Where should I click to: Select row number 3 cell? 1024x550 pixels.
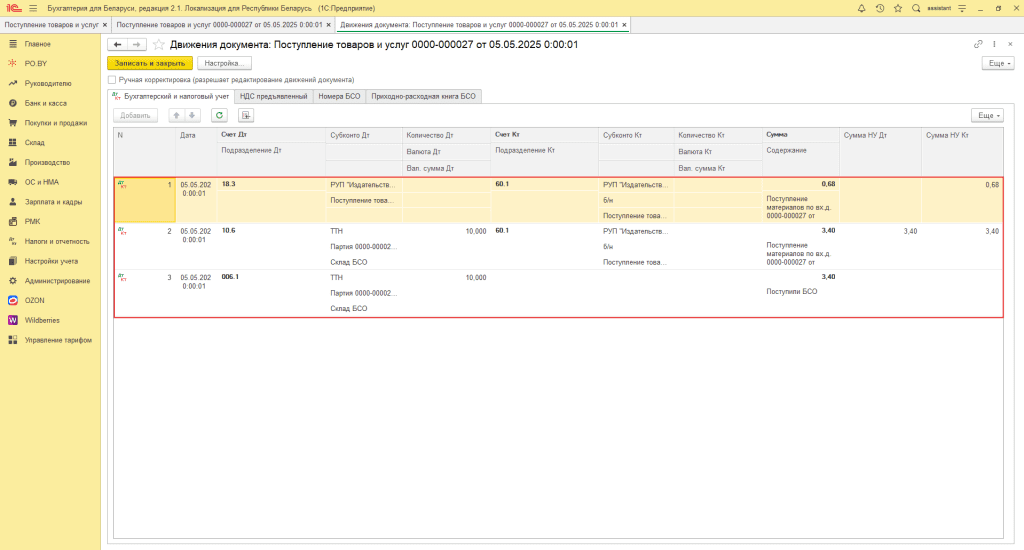145,293
